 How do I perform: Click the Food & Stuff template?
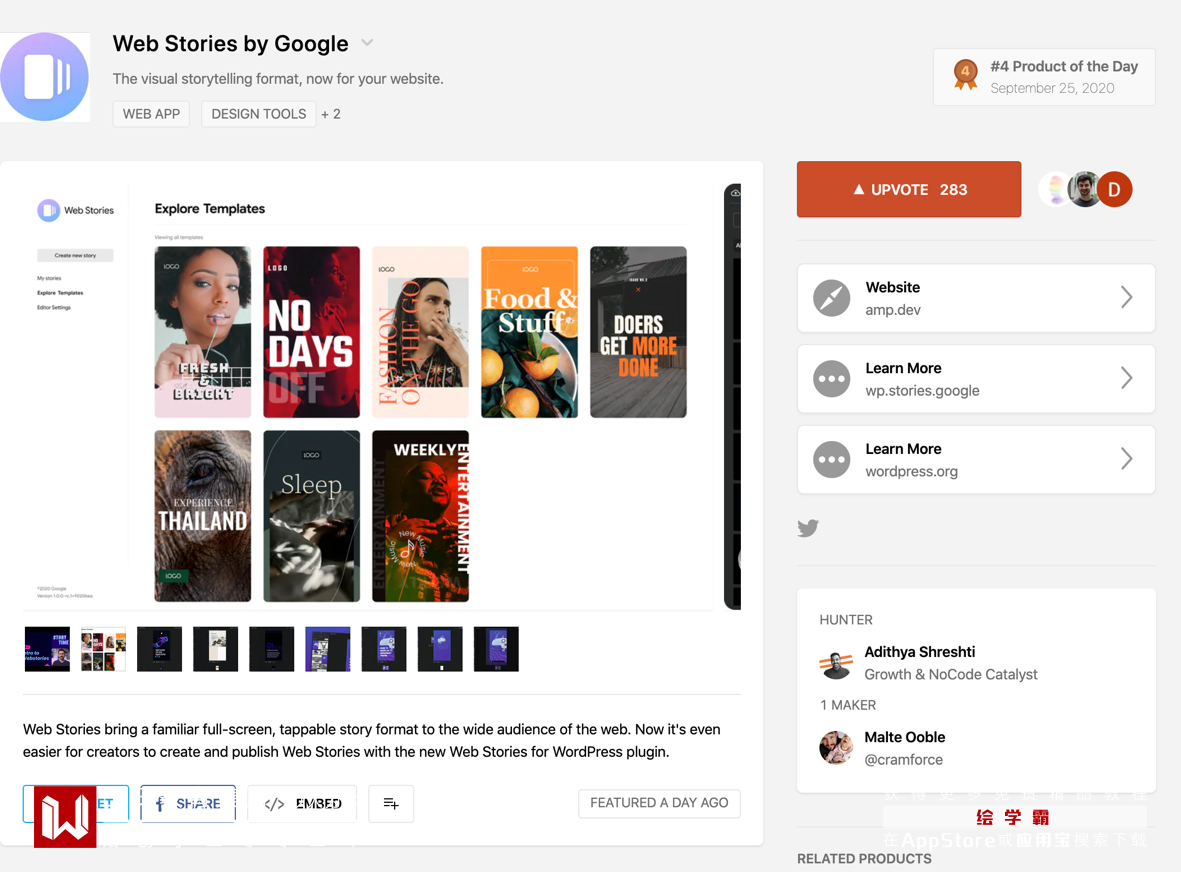pos(529,332)
